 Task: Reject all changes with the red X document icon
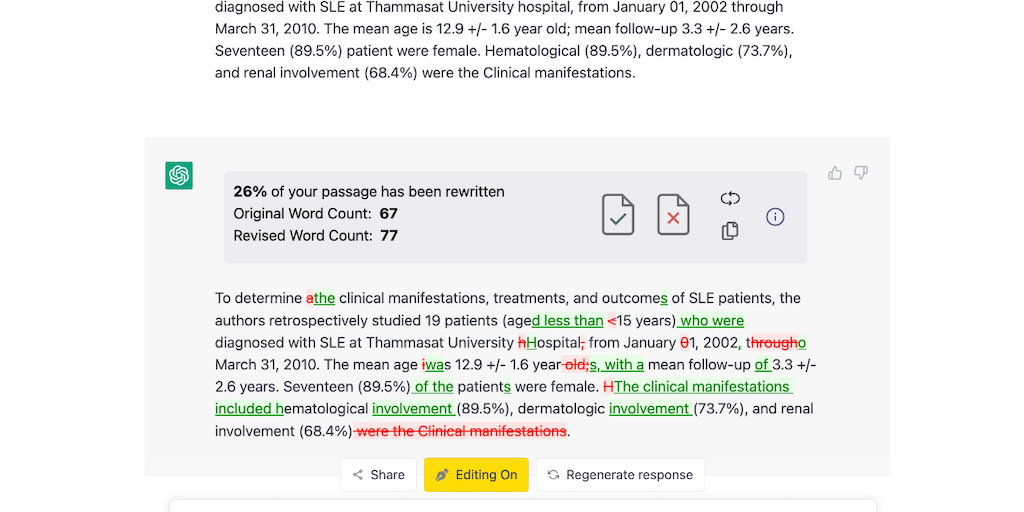673,215
